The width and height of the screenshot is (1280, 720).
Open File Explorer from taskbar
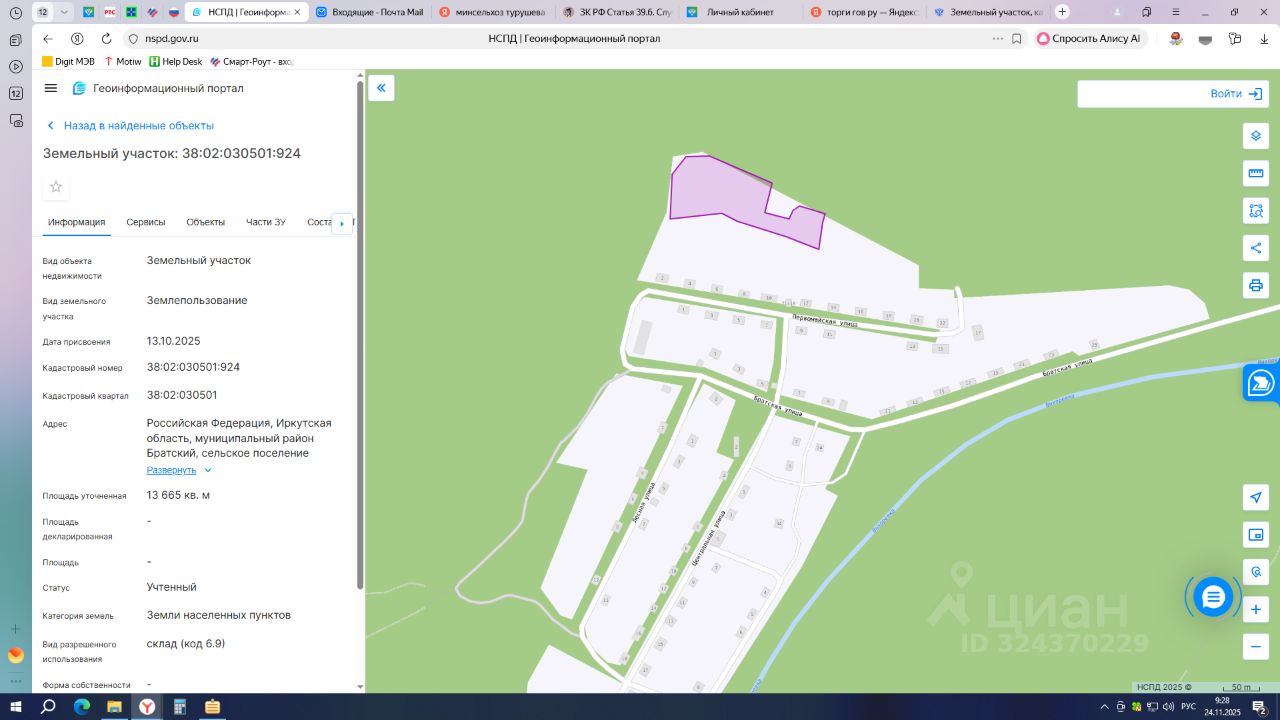coord(114,707)
